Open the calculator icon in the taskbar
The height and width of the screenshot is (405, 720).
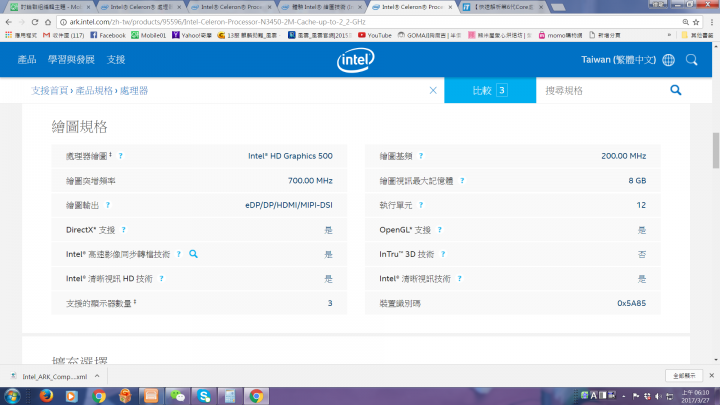[230, 396]
